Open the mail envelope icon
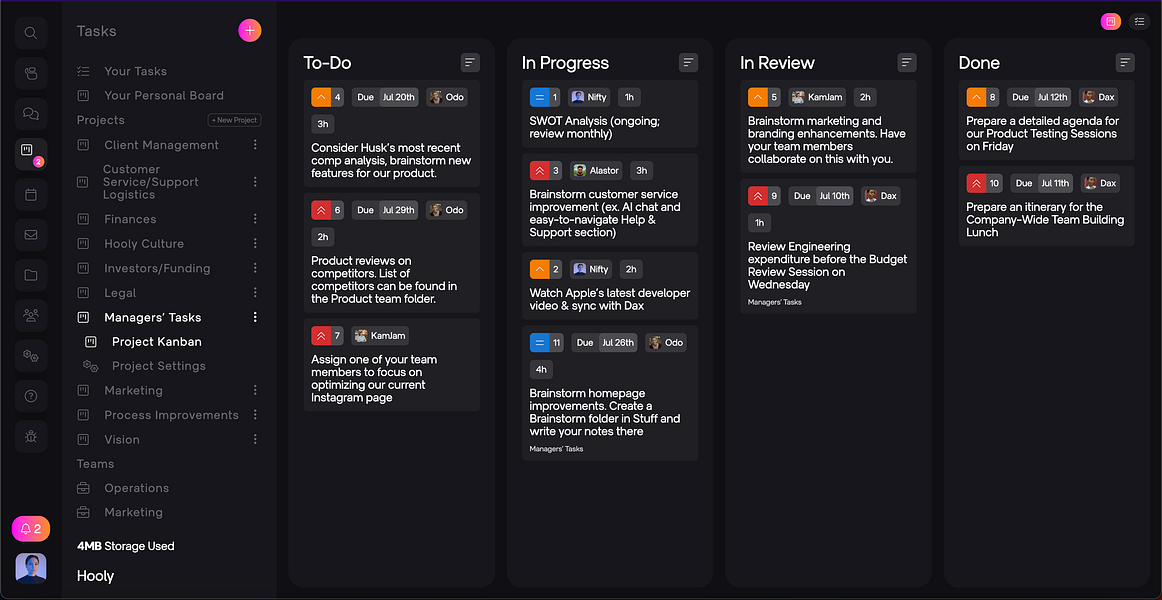1162x600 pixels. tap(31, 235)
